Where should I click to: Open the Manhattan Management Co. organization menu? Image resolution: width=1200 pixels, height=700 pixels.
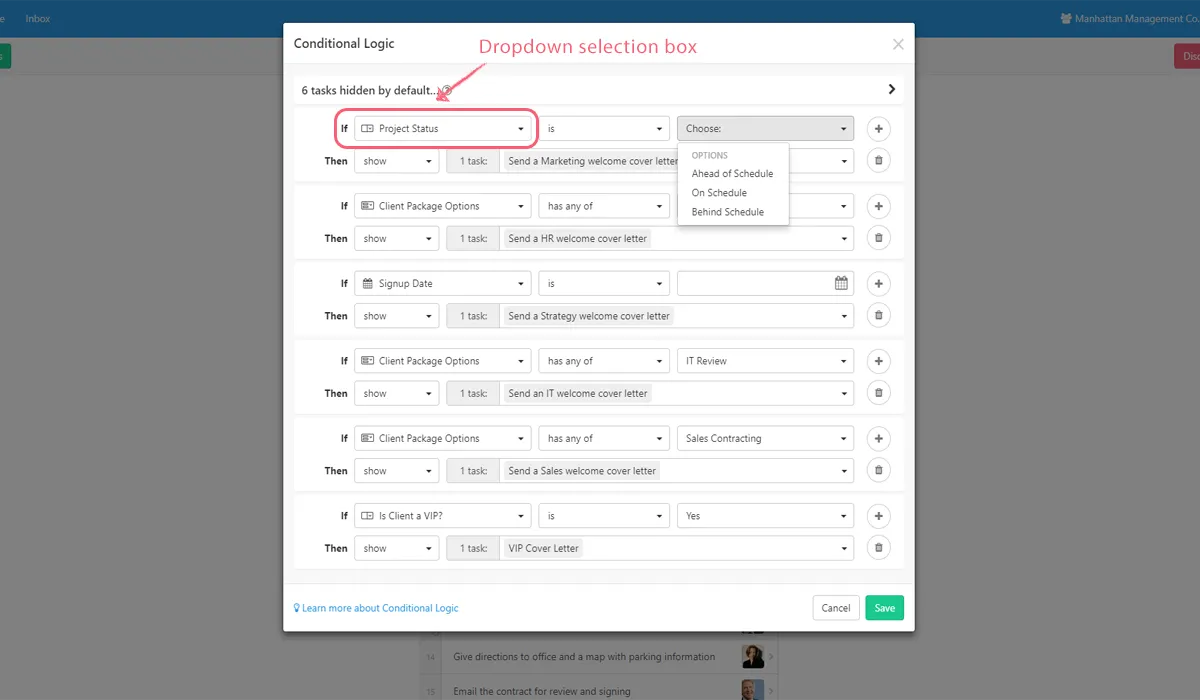[x=1129, y=19]
